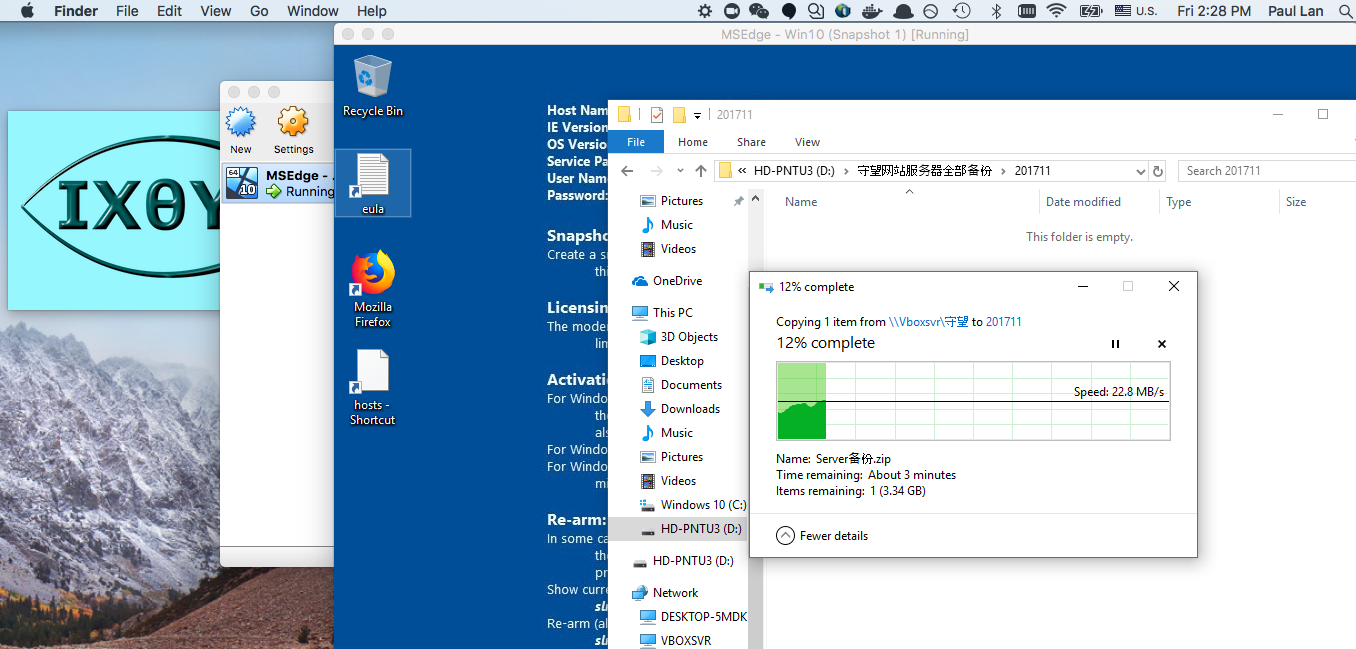Open the Recycle Bin desktop icon
The height and width of the screenshot is (649, 1356).
[372, 78]
